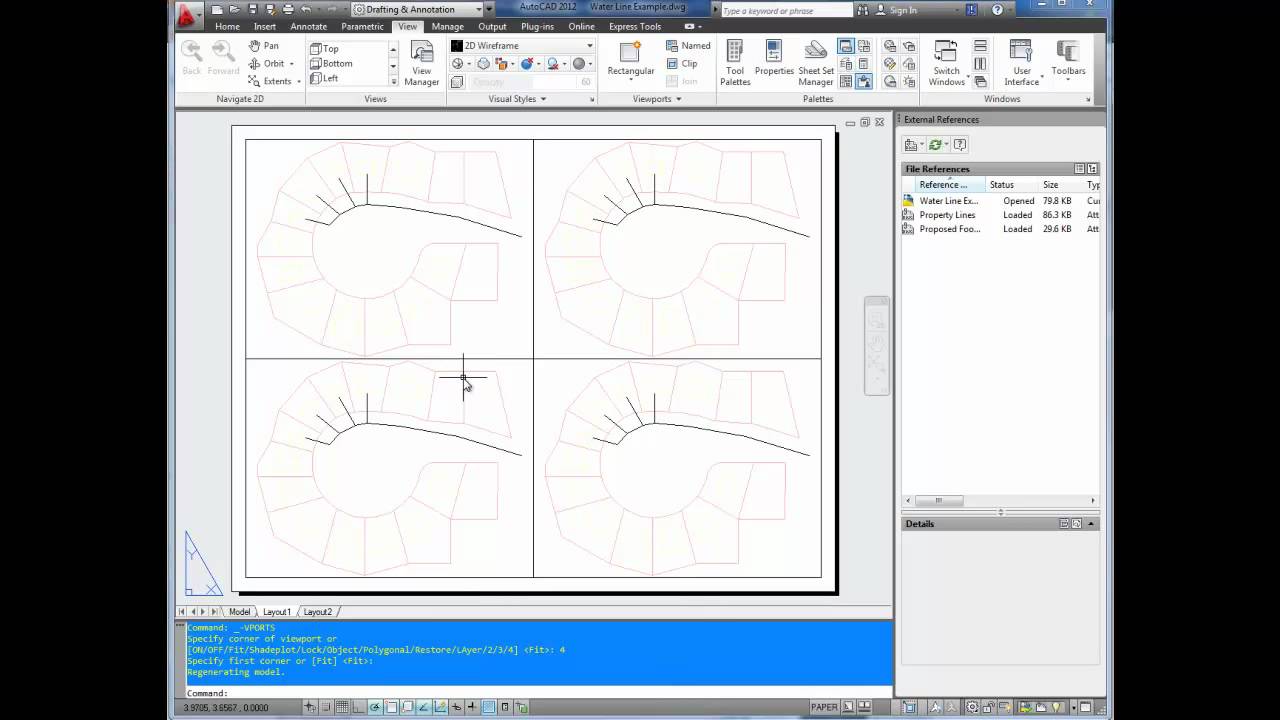
Task: Open the Tool Palettes icon
Action: 735,63
